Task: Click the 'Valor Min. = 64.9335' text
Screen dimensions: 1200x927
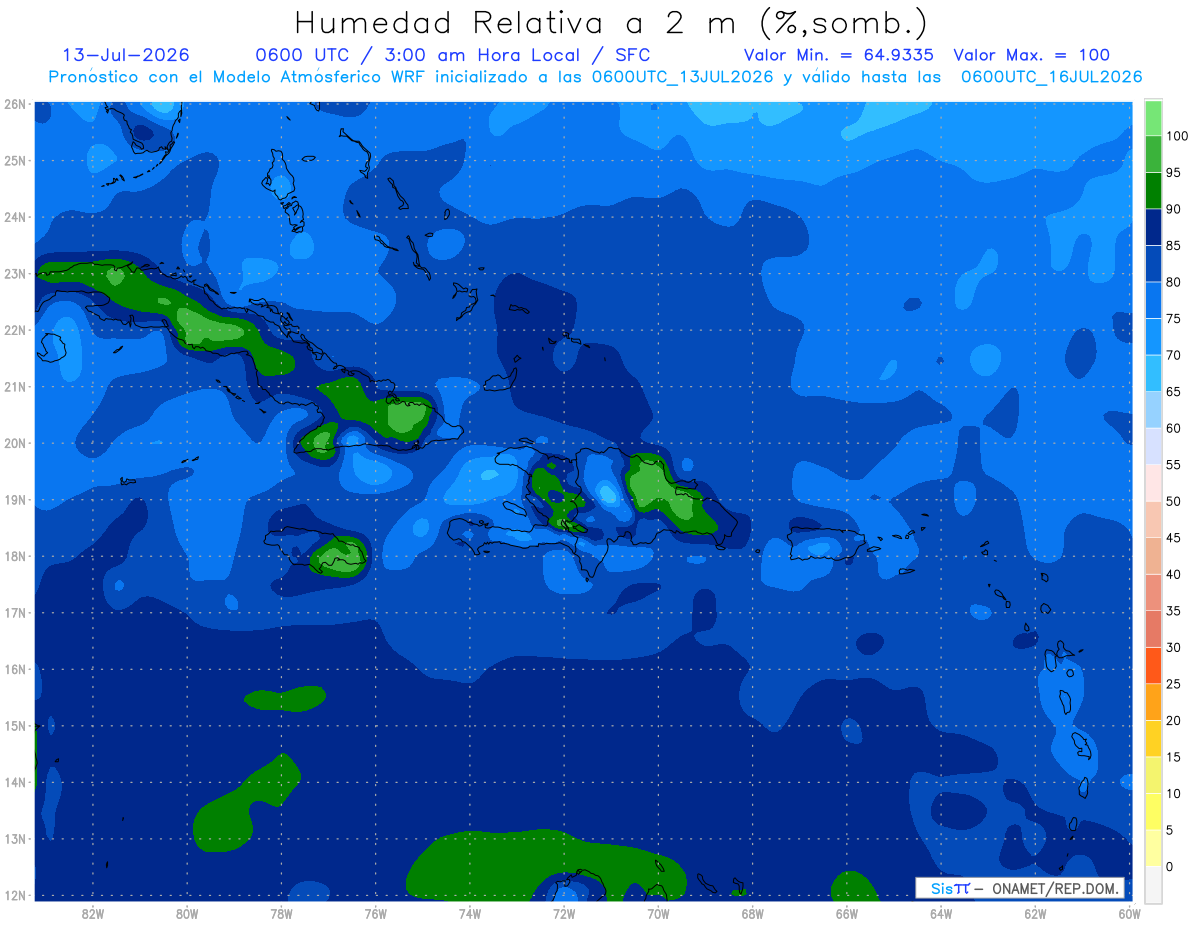Action: [839, 55]
